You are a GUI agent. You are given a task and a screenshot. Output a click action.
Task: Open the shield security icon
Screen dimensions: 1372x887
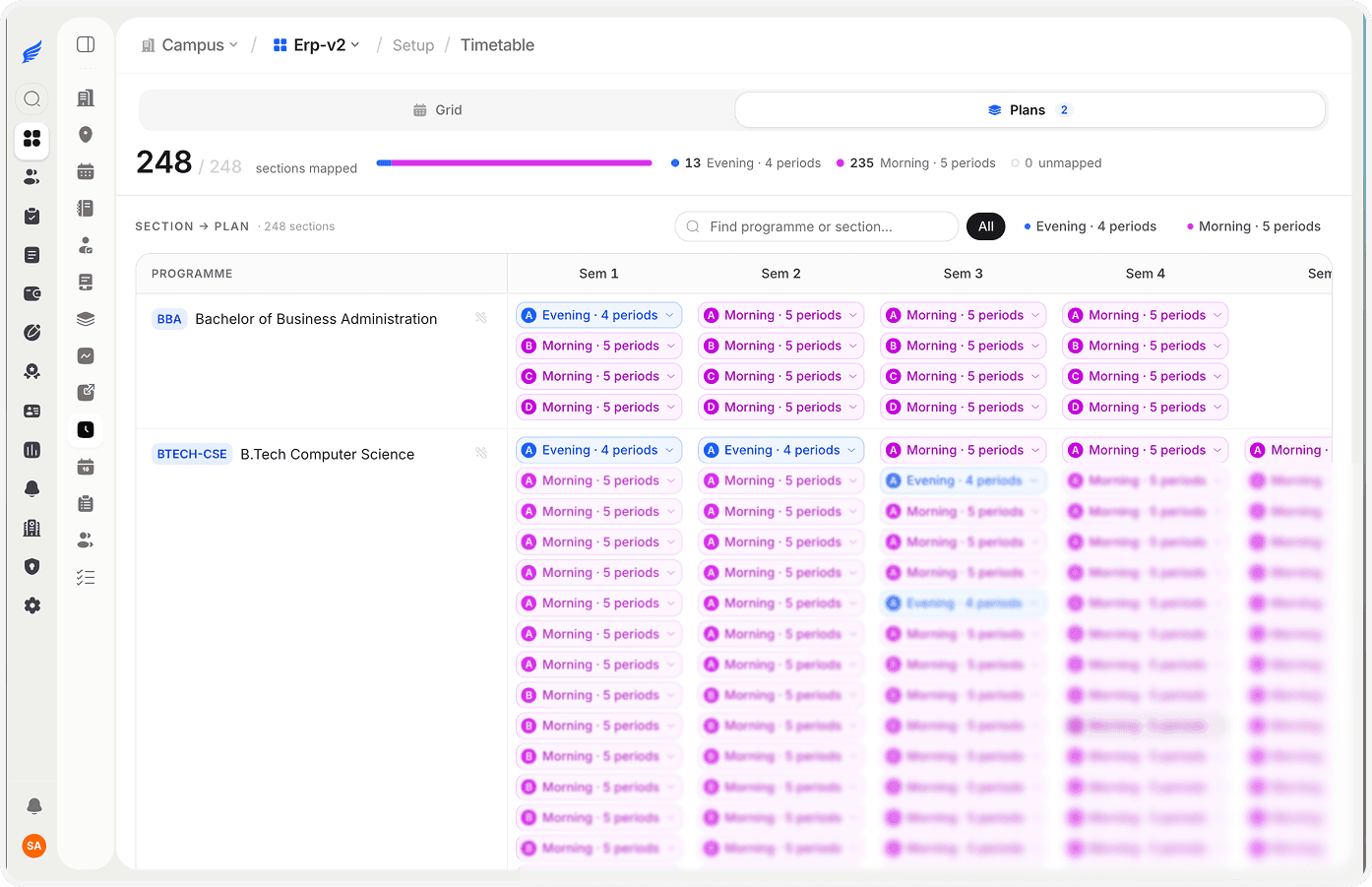coord(32,566)
